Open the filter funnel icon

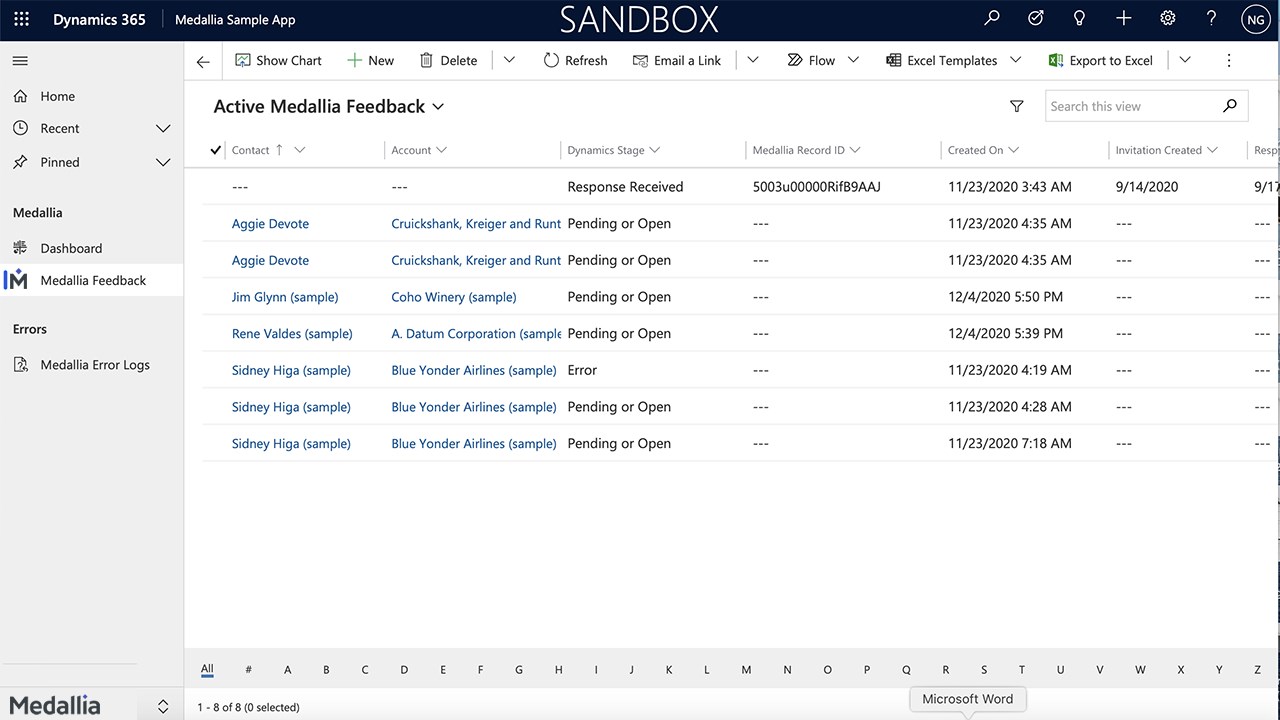[1017, 106]
